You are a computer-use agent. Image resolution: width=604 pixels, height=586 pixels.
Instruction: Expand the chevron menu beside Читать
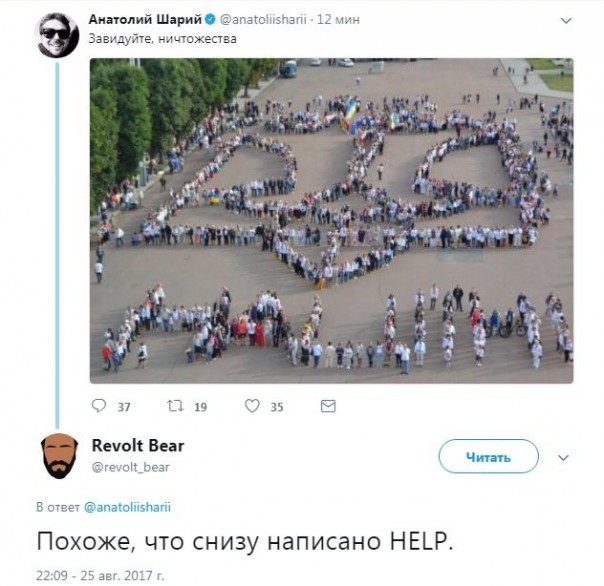pyautogui.click(x=563, y=458)
